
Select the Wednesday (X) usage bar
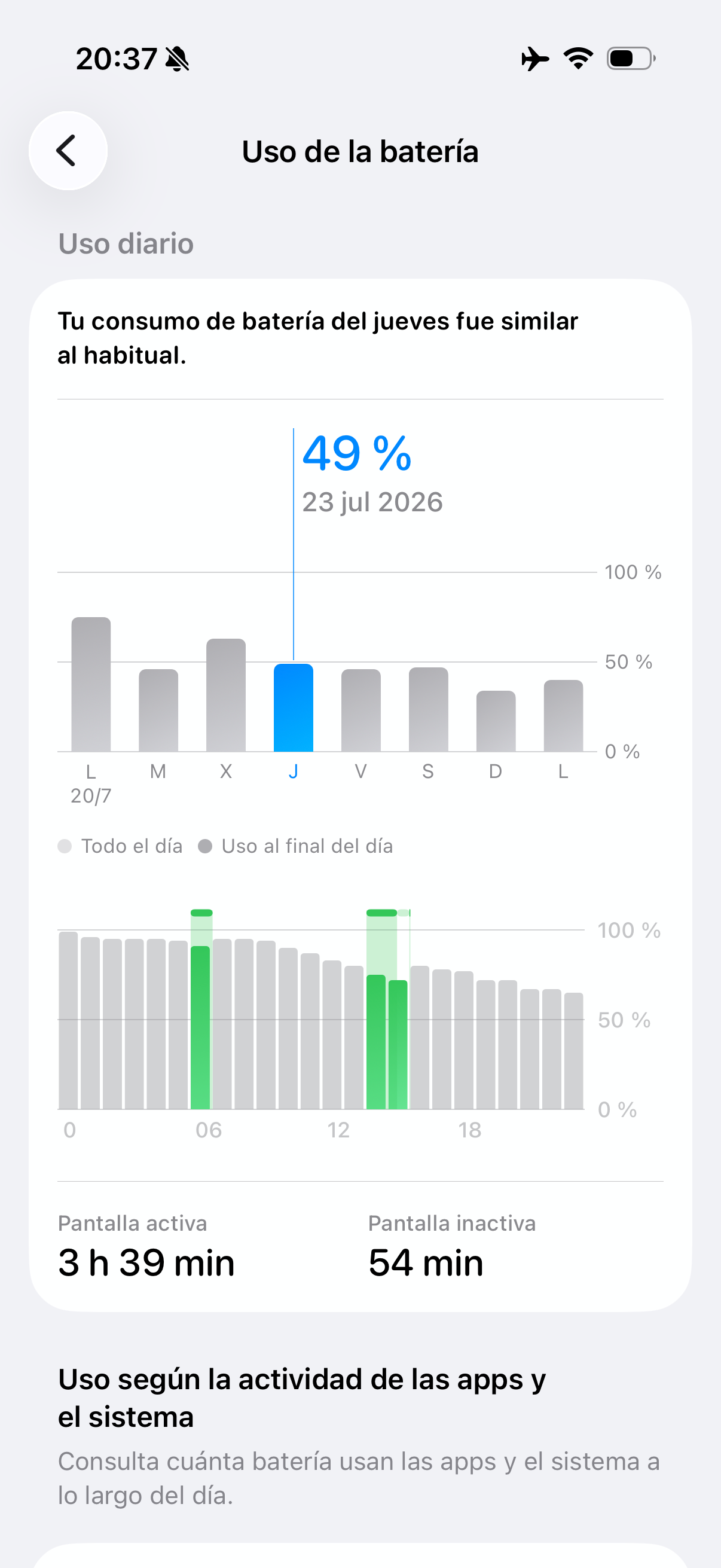click(226, 695)
